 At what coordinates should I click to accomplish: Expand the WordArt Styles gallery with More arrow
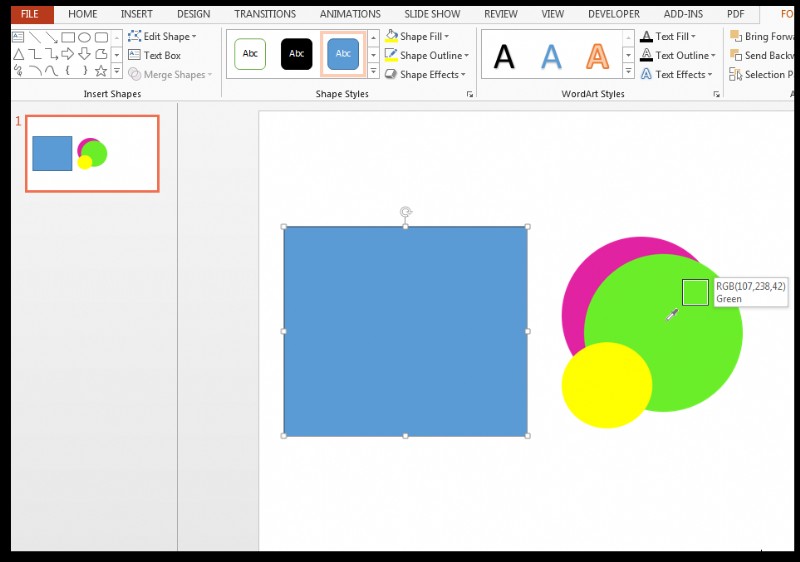(629, 71)
